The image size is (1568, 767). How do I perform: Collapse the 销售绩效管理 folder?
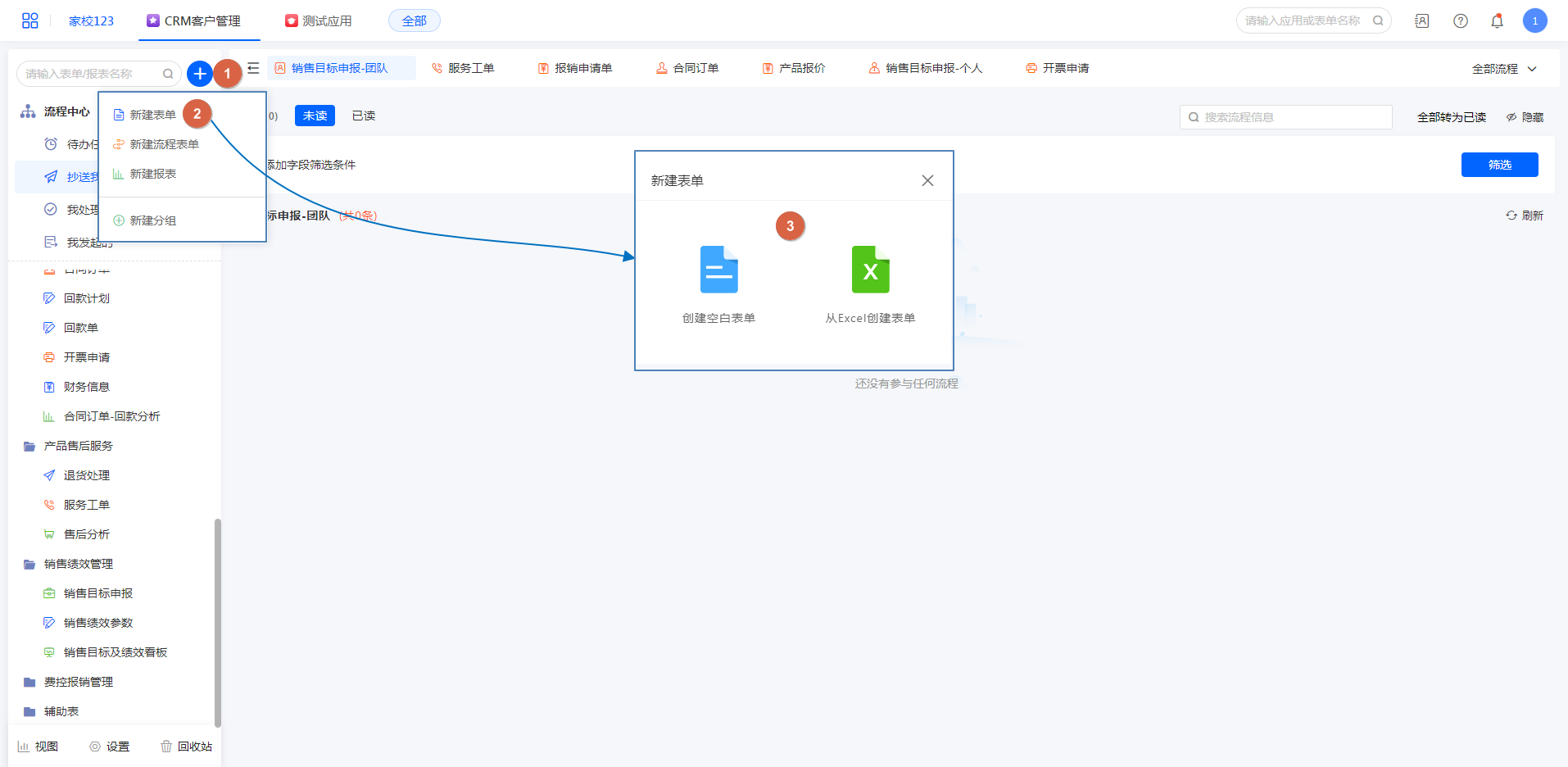coord(78,564)
